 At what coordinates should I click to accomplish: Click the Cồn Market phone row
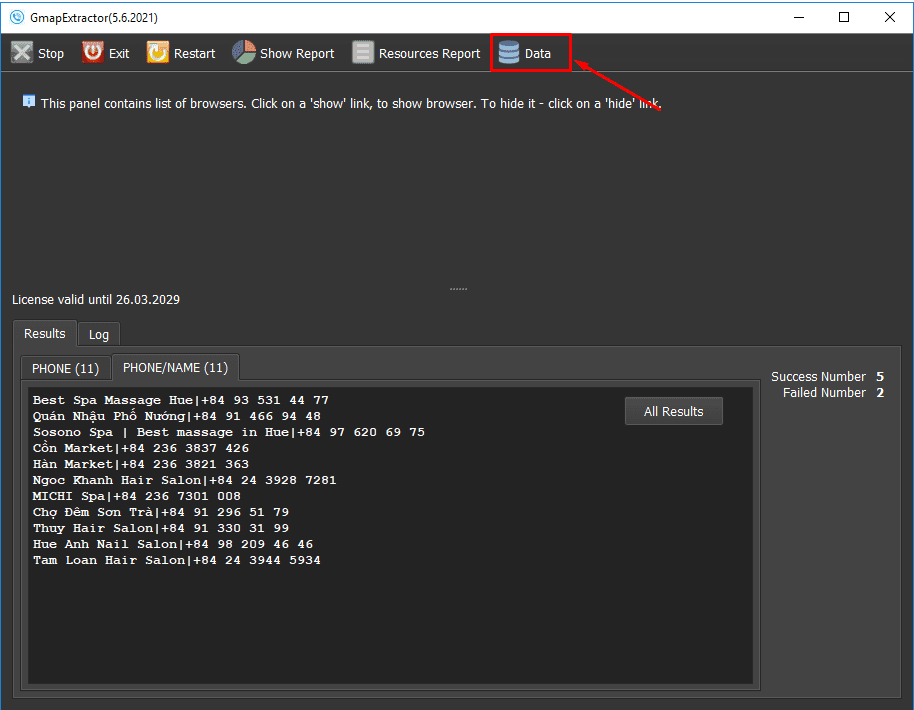[x=140, y=448]
